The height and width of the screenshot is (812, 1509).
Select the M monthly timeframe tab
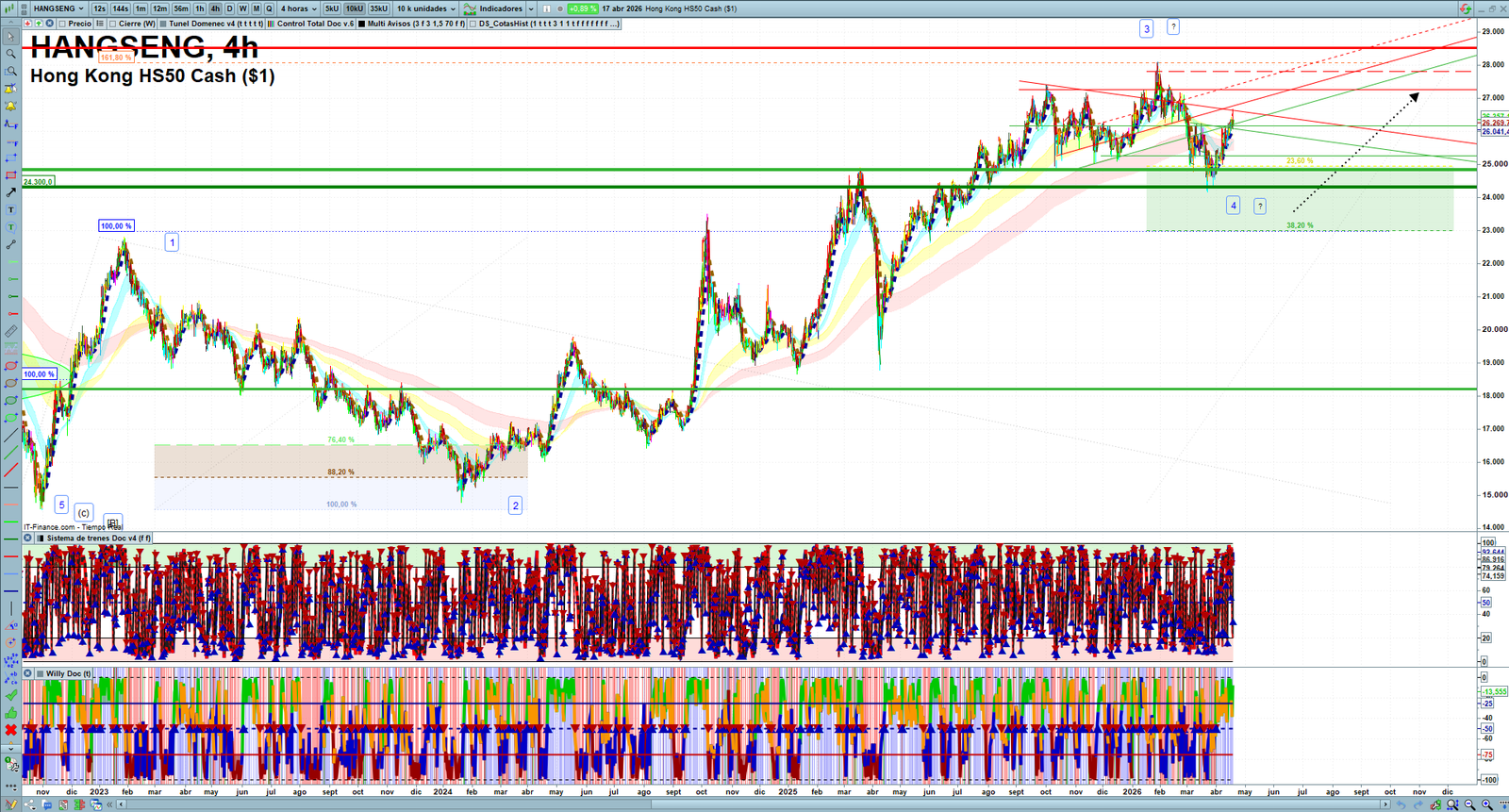pos(256,8)
